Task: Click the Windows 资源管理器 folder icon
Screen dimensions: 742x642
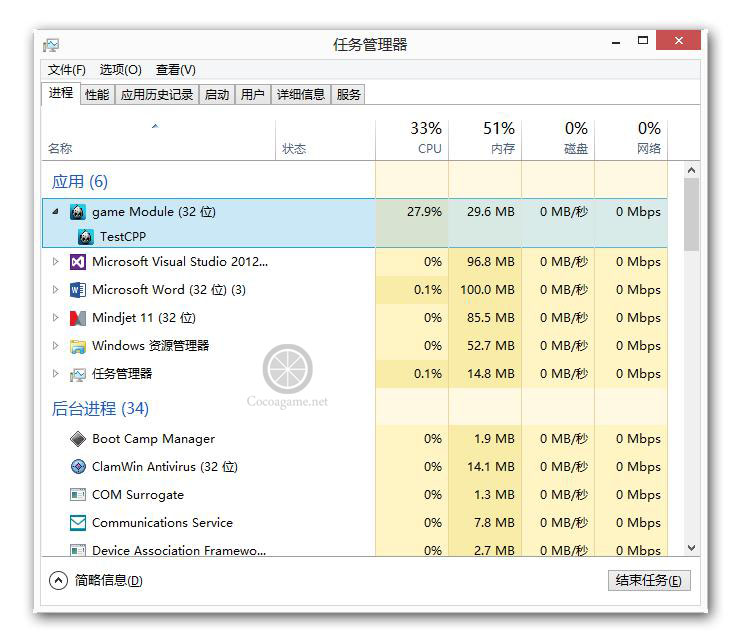Action: click(78, 346)
